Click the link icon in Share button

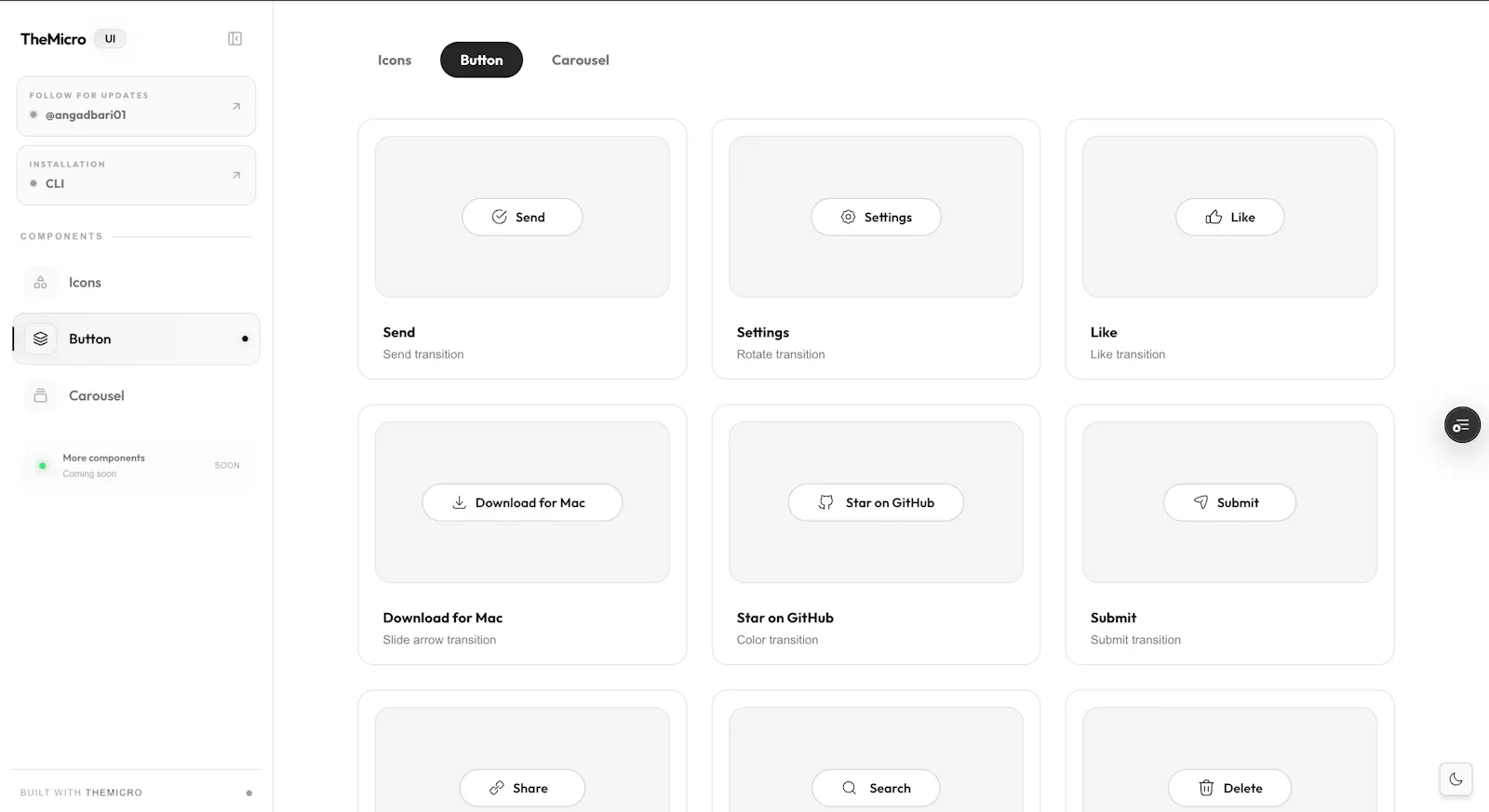497,788
